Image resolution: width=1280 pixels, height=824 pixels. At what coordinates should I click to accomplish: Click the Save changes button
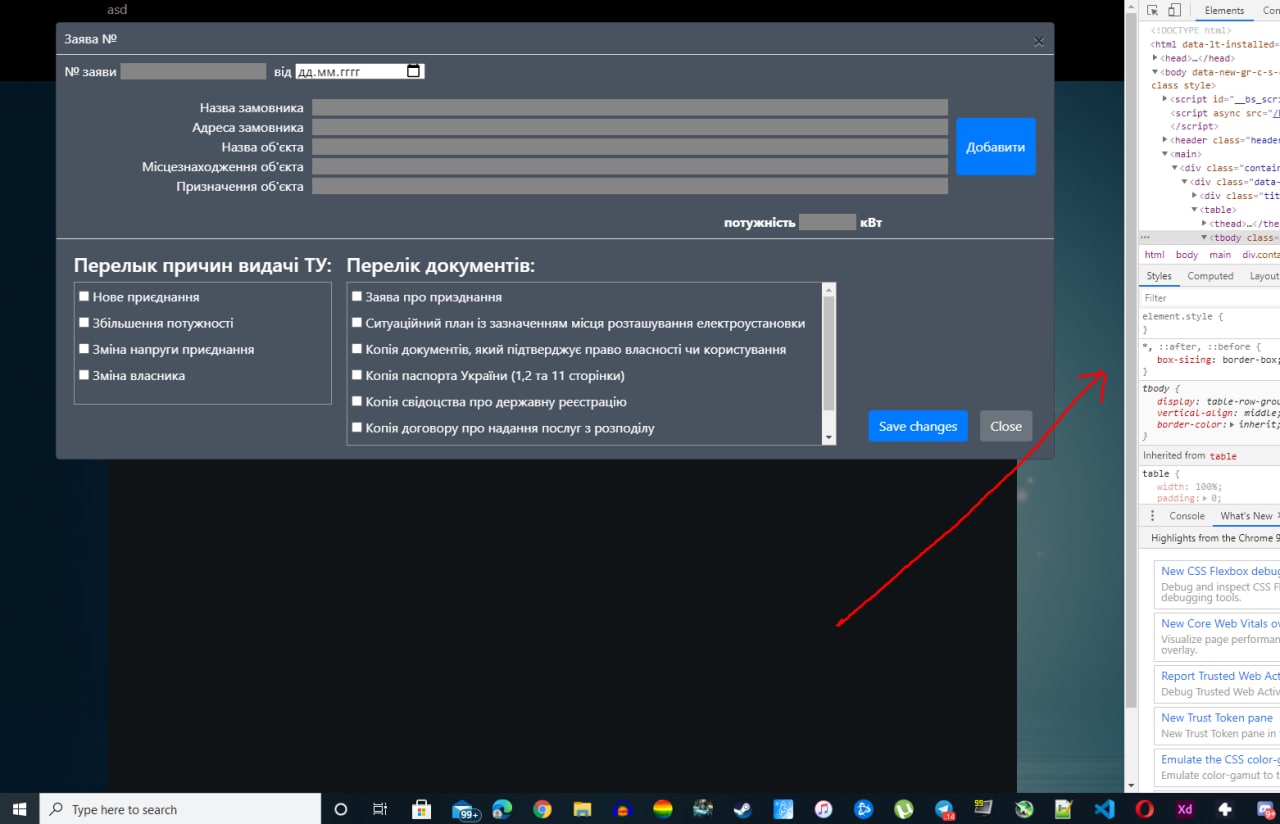coord(918,426)
